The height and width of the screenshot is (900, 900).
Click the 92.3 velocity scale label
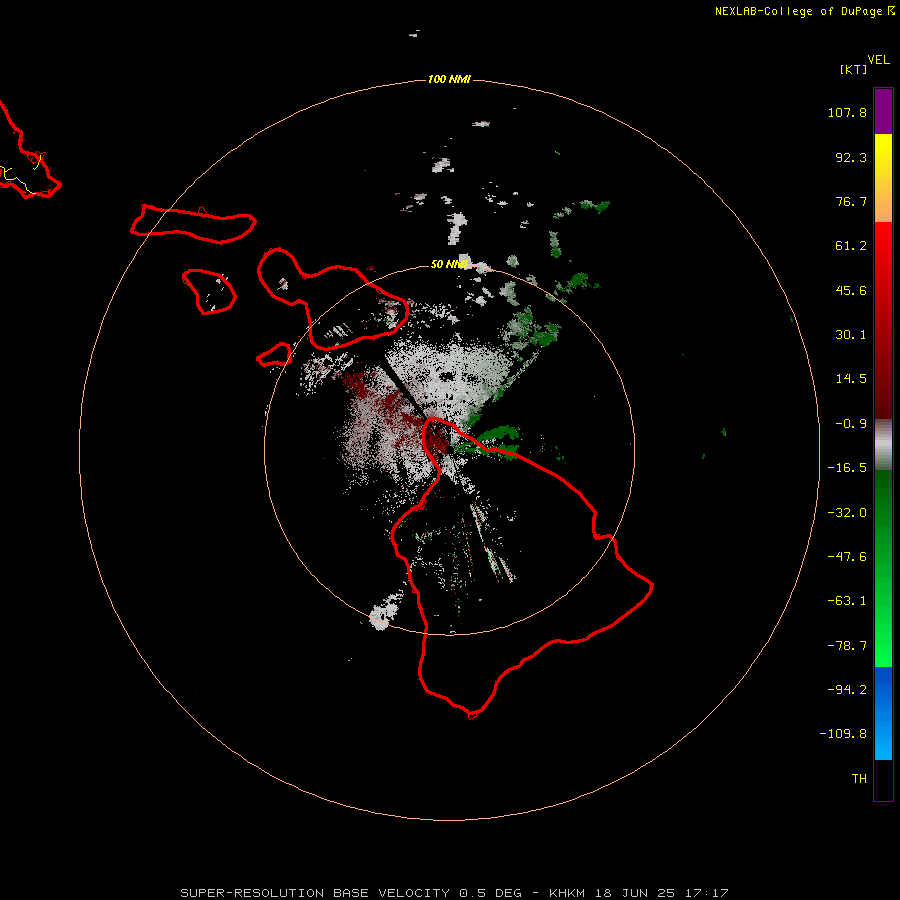tap(851, 157)
